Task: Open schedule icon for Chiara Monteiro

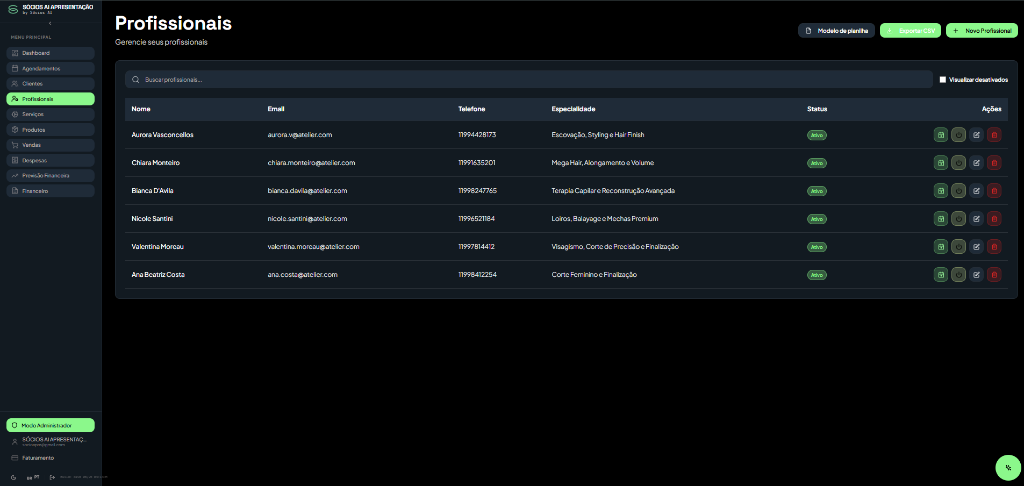Action: coord(940,163)
